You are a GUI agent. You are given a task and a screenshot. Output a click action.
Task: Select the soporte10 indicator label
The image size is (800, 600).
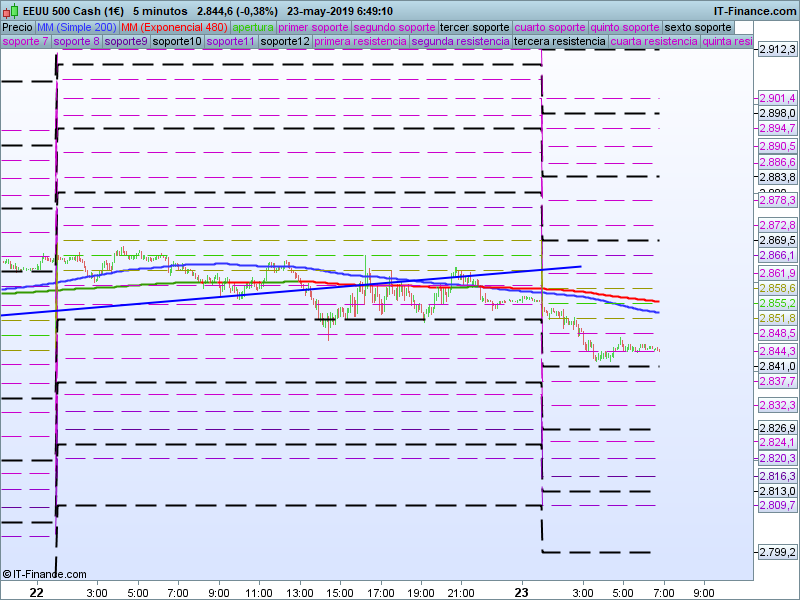(176, 42)
